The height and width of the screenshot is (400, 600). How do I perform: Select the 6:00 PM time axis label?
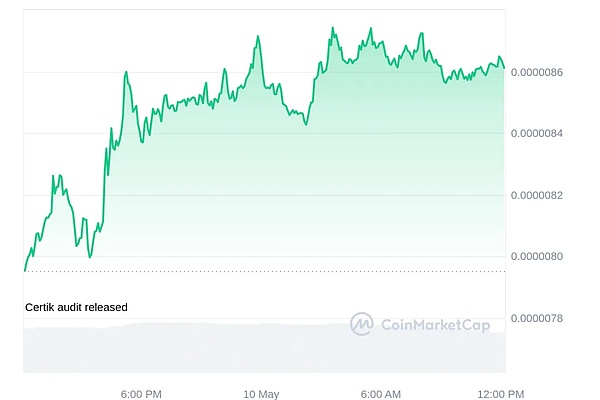click(138, 393)
